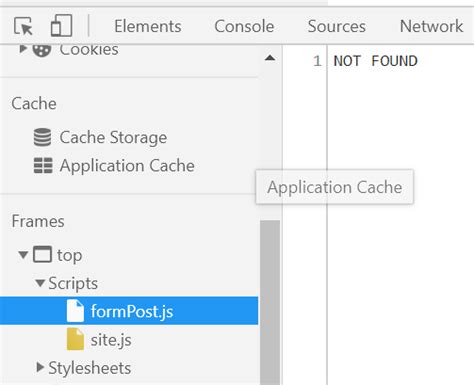
Task: Open the Console tab
Action: [244, 26]
